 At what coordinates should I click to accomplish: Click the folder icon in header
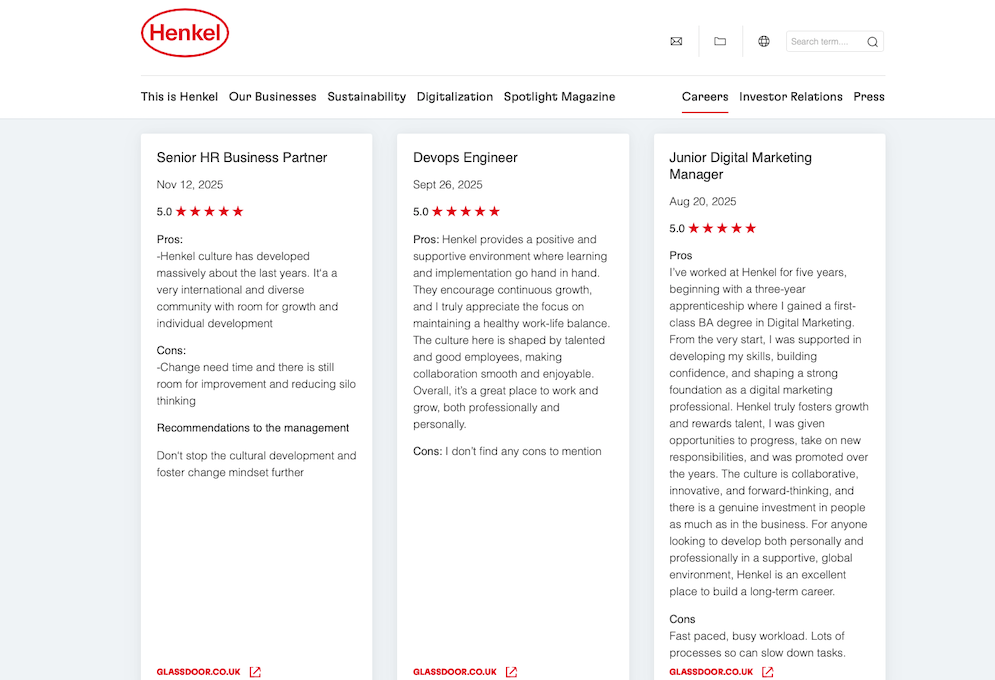pyautogui.click(x=720, y=42)
